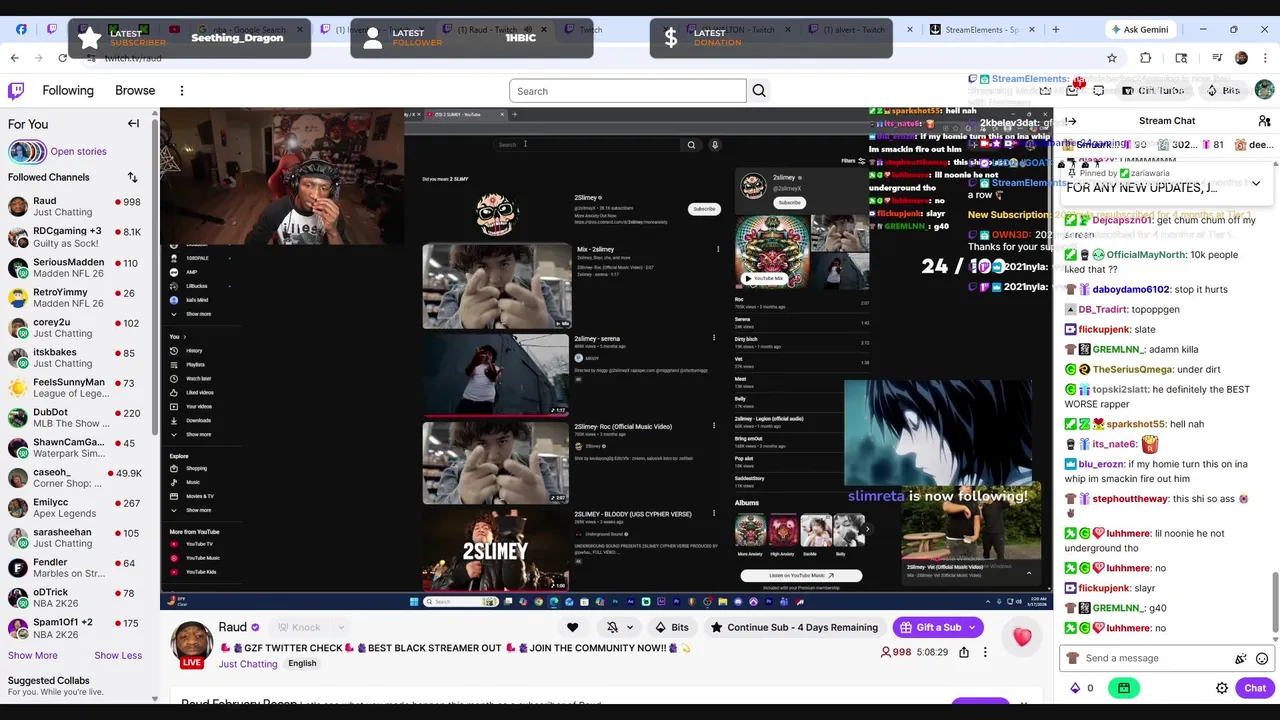The height and width of the screenshot is (720, 1280).
Task: Click Raud's live profile avatar
Action: coord(192,644)
